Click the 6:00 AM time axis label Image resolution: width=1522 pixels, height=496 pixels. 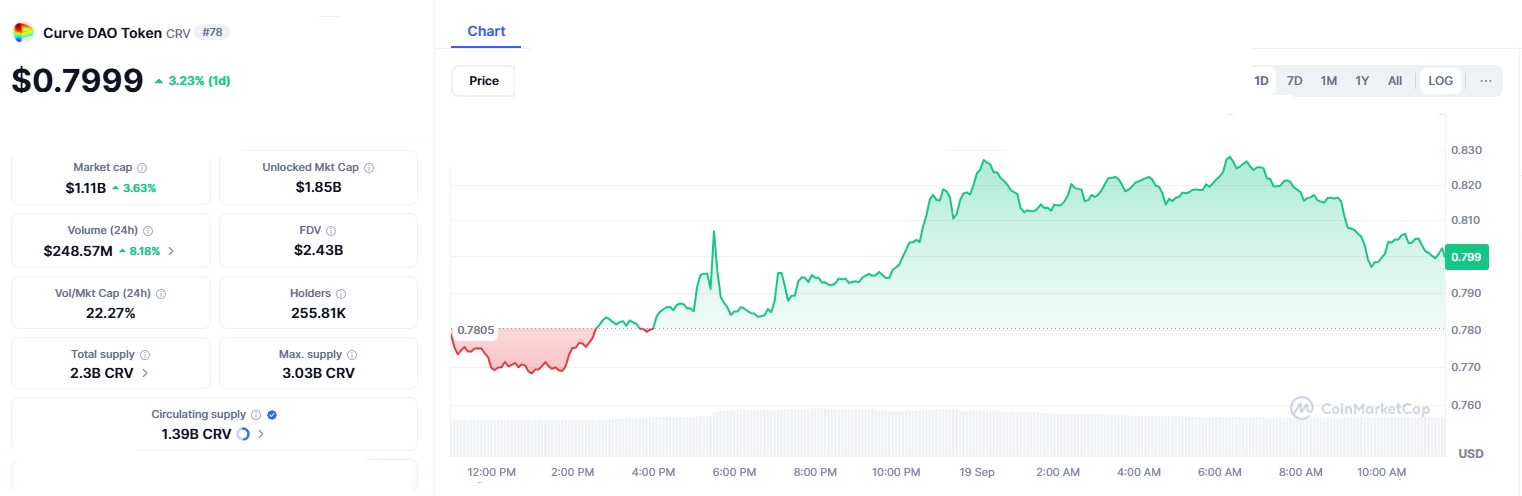pyautogui.click(x=1220, y=472)
